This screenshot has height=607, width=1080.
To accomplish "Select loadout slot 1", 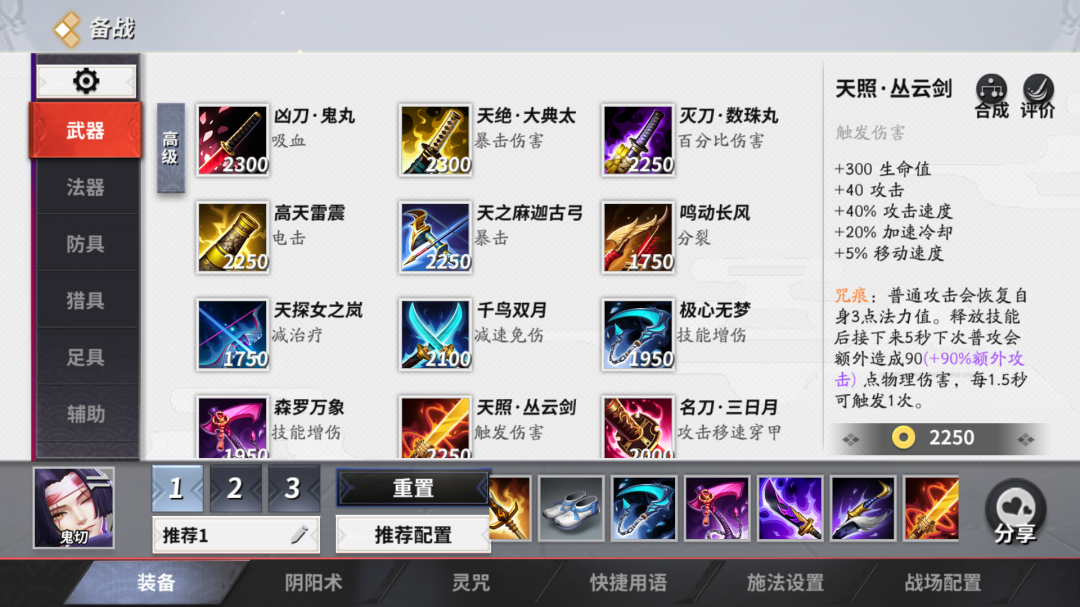I will pos(177,488).
